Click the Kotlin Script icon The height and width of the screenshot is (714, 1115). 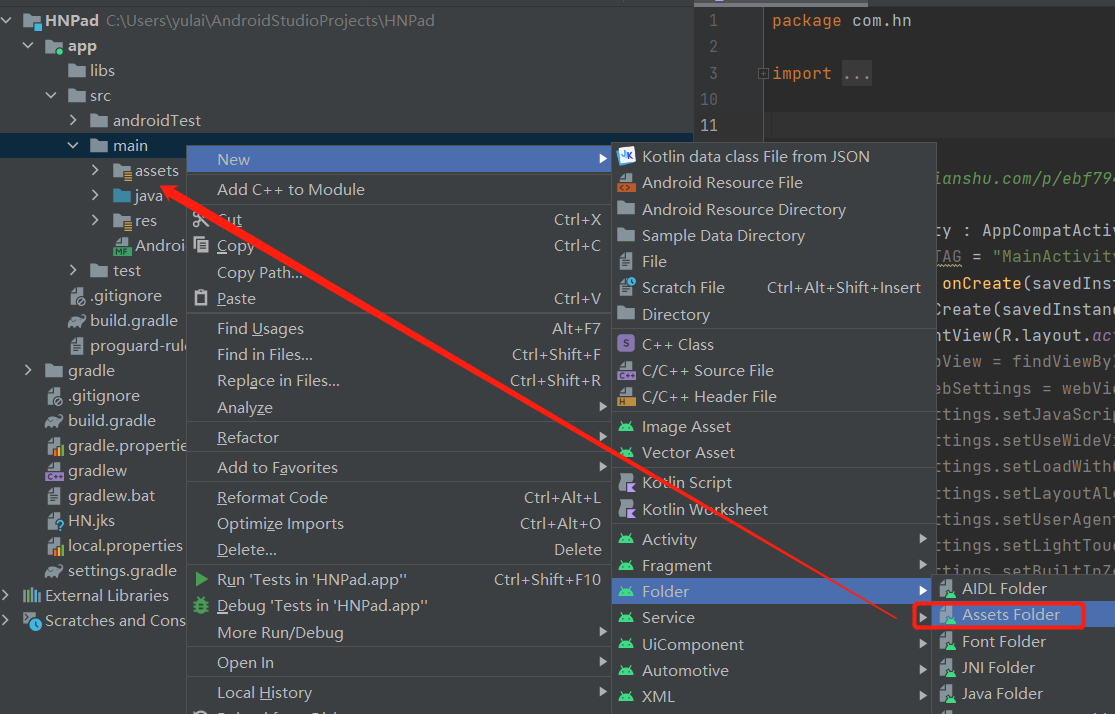[x=626, y=483]
